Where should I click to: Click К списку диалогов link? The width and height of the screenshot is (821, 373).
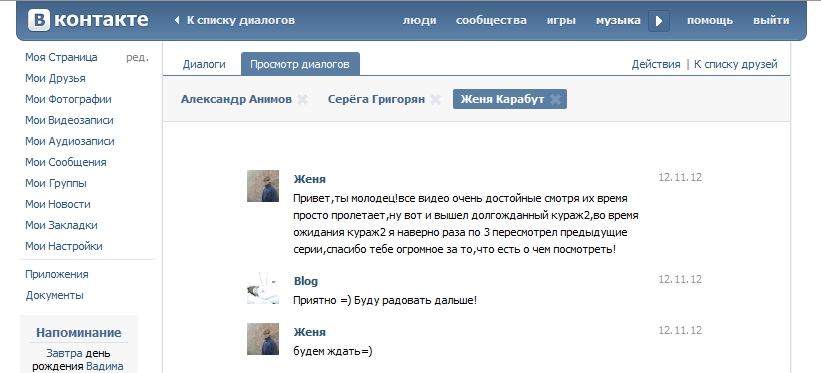241,20
